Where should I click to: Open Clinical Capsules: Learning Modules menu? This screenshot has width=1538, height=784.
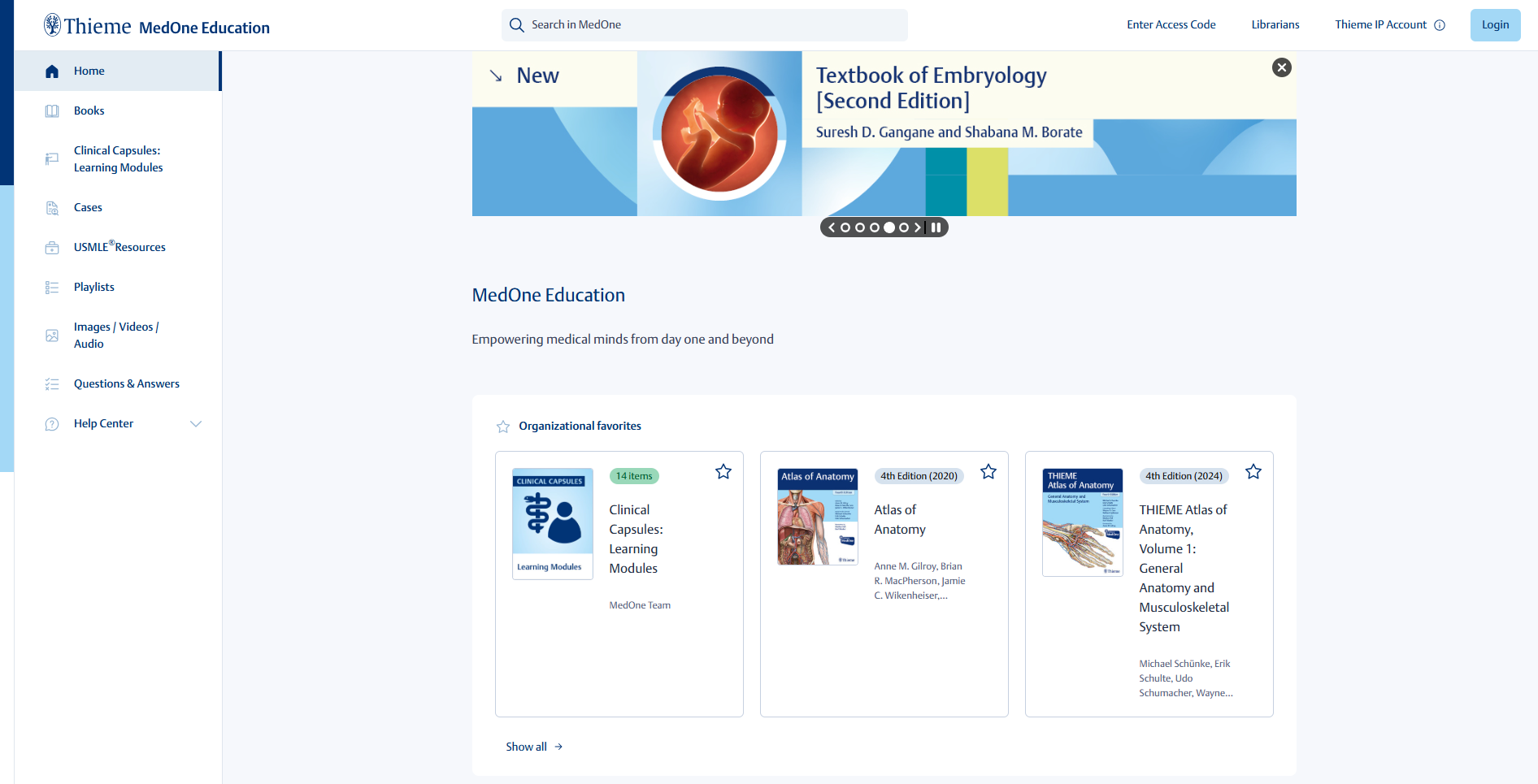tap(118, 159)
